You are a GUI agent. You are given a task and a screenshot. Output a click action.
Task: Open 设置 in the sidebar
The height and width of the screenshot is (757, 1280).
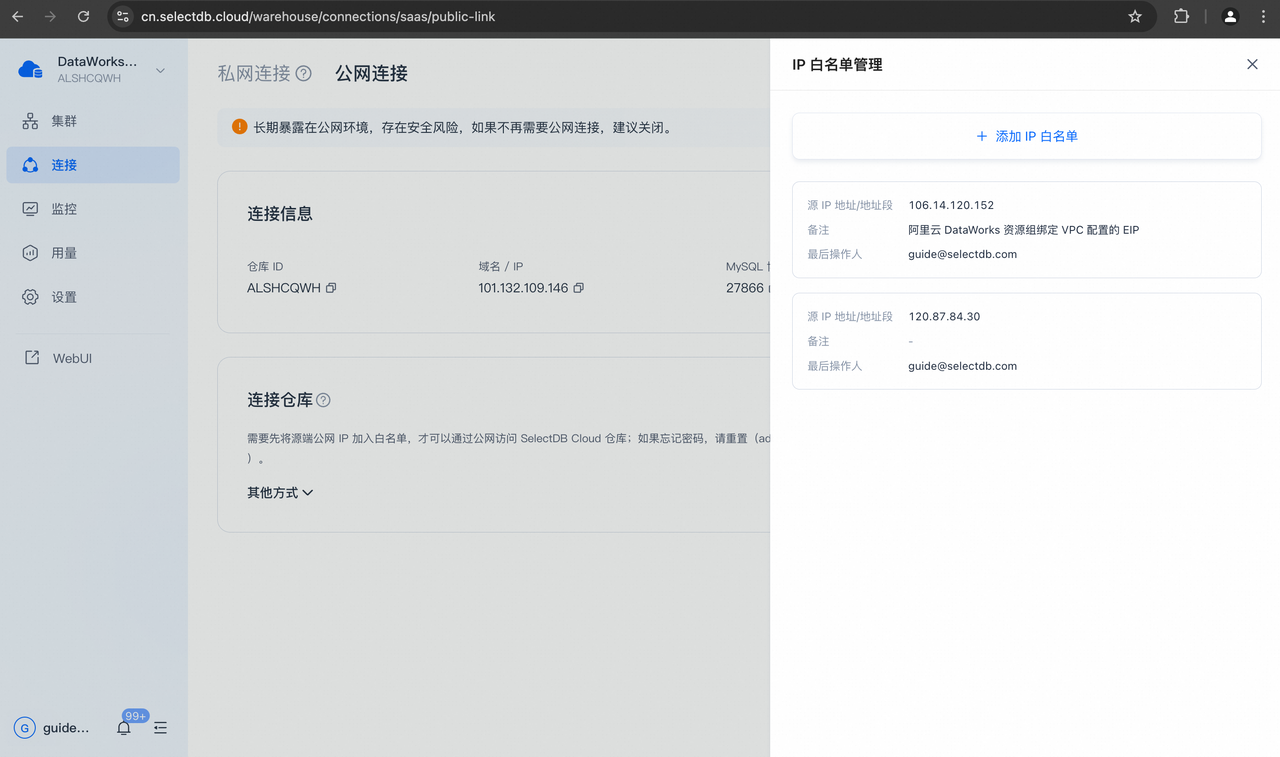[93, 297]
